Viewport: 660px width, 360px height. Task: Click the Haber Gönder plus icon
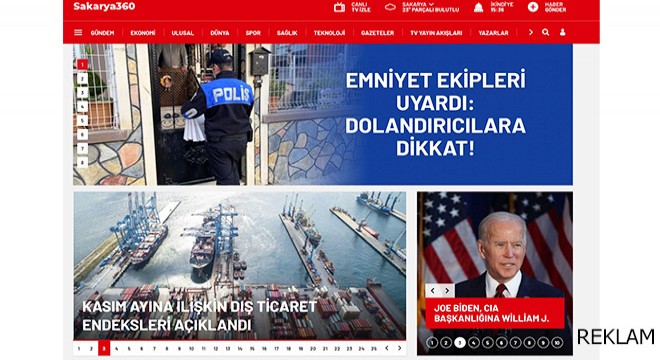533,7
